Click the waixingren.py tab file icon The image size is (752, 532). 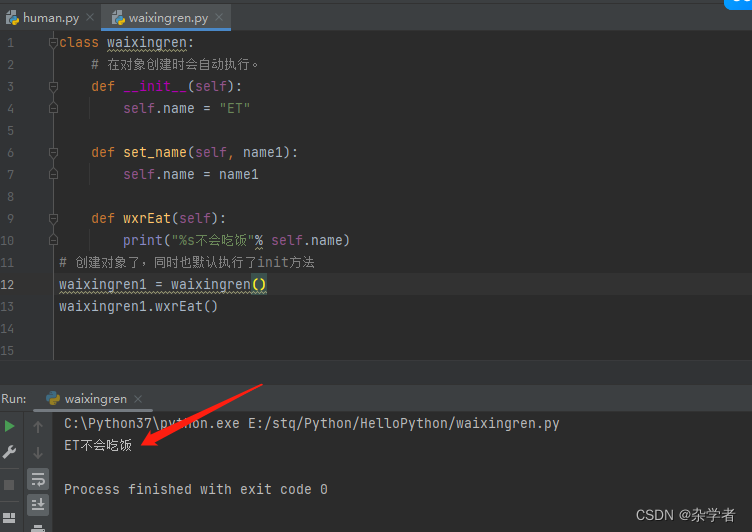click(118, 18)
